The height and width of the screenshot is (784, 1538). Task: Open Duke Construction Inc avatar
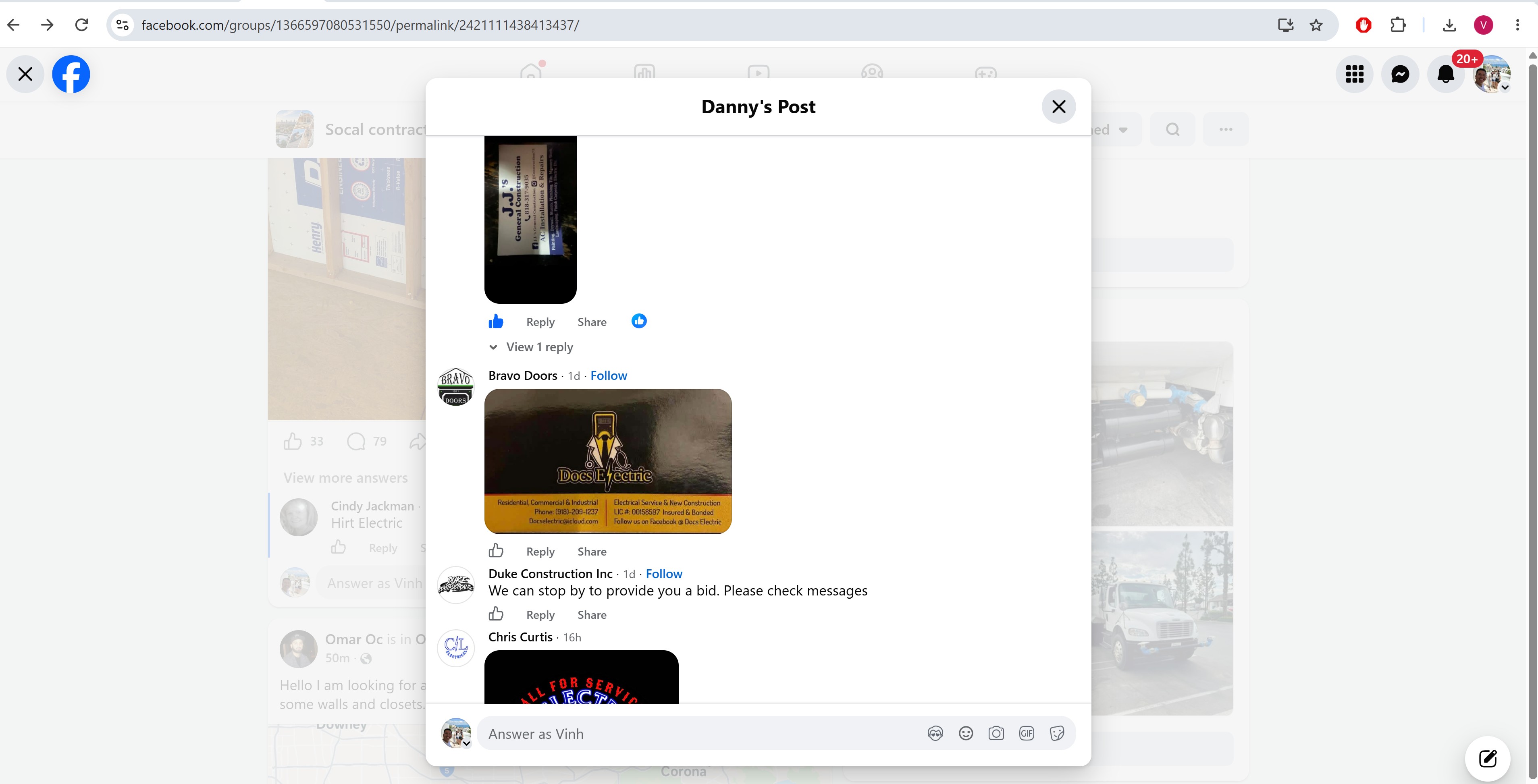[x=455, y=585]
